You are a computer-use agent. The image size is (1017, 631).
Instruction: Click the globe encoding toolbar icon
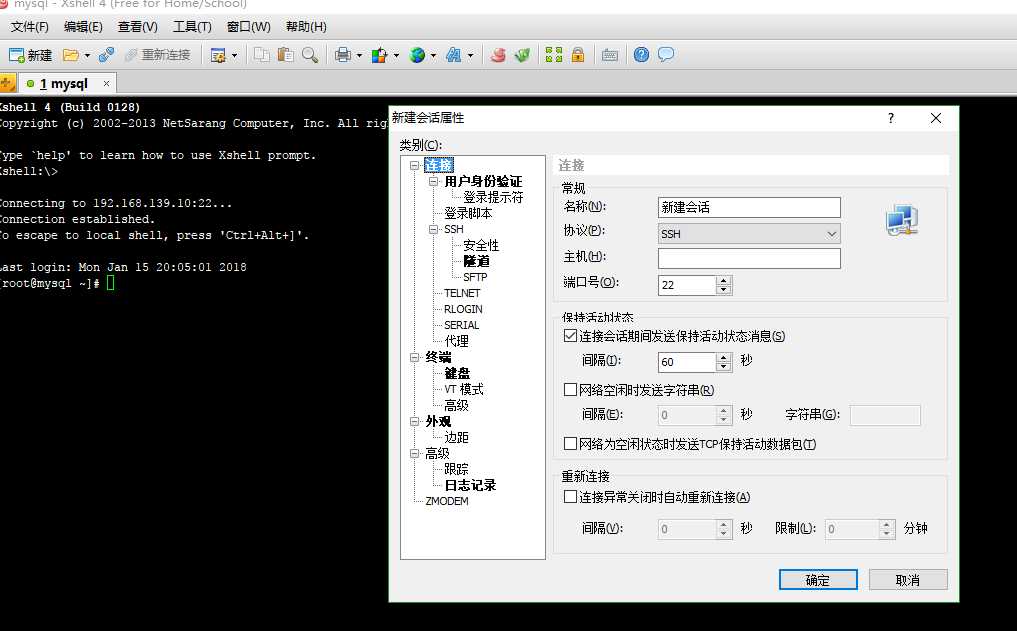417,55
